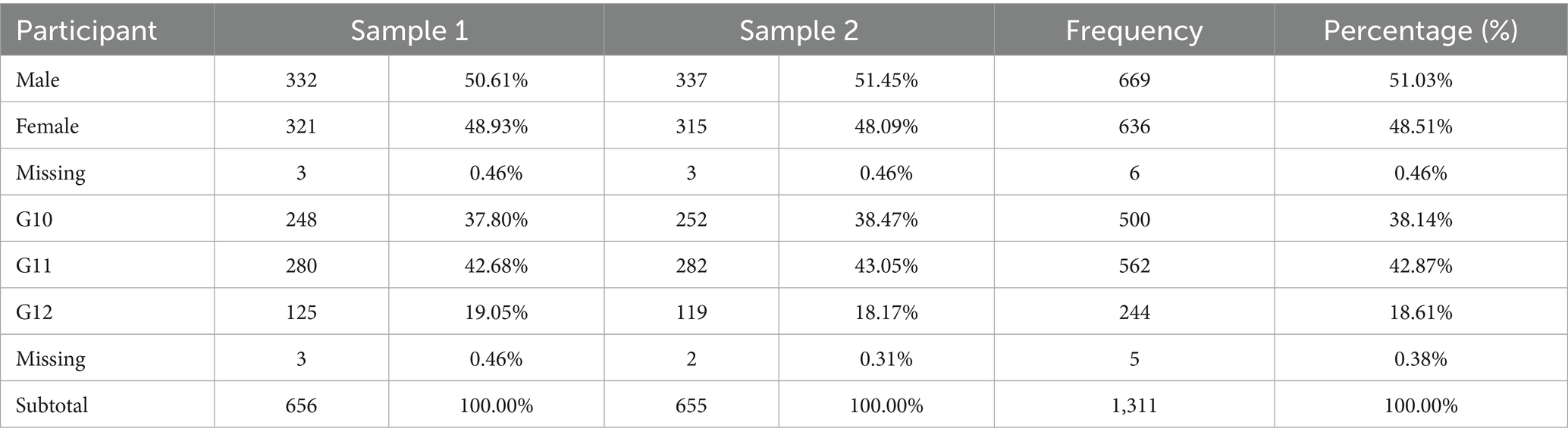Image resolution: width=1568 pixels, height=441 pixels.
Task: Select the Male row label
Action: 38,80
